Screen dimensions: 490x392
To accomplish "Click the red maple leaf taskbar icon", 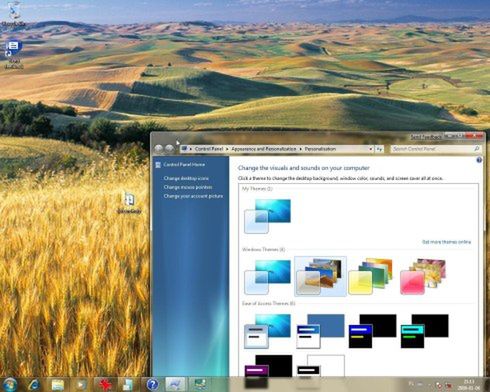I will pos(104,385).
